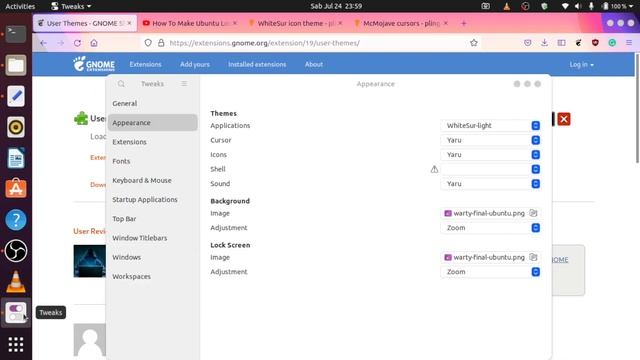Click Add yours on GNOME site
This screenshot has height=360, width=640.
(x=195, y=64)
